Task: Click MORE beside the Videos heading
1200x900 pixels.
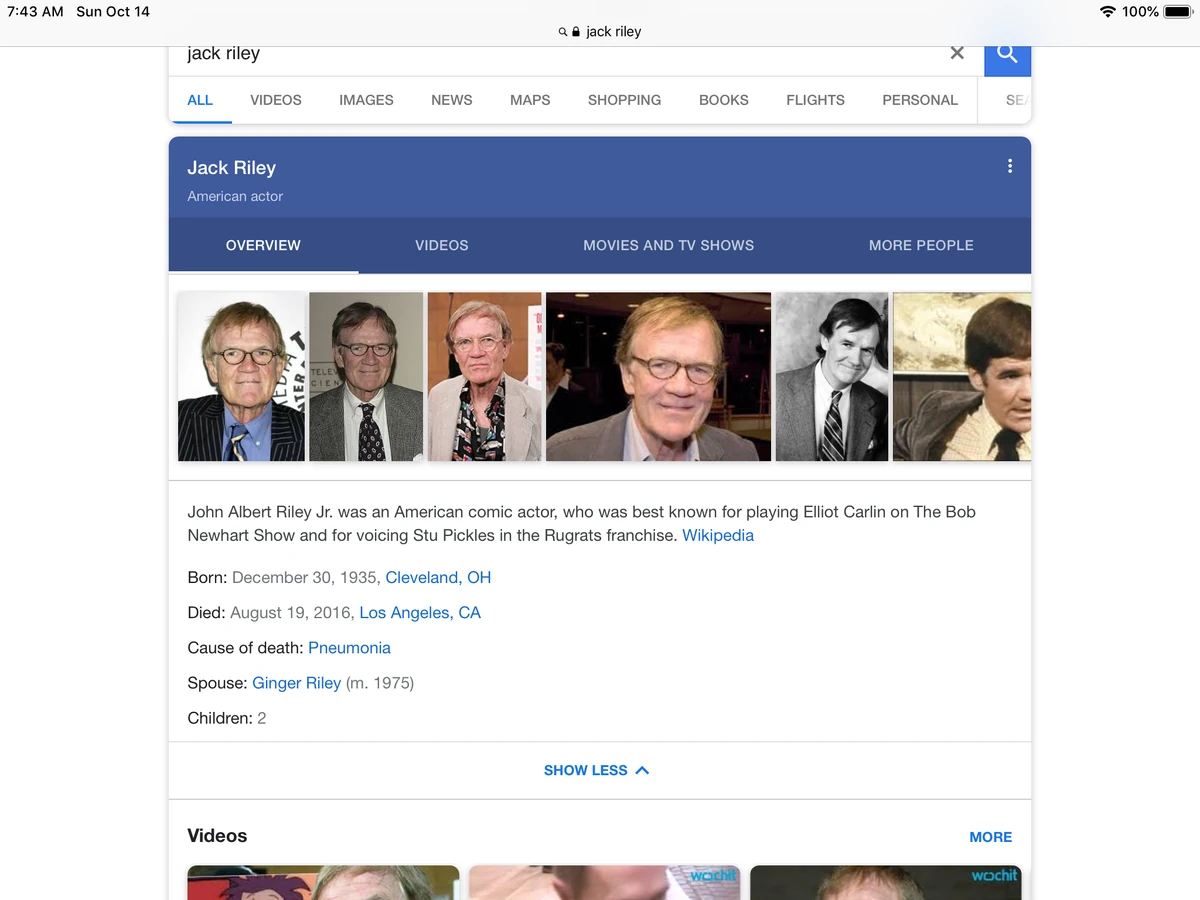Action: pos(991,837)
